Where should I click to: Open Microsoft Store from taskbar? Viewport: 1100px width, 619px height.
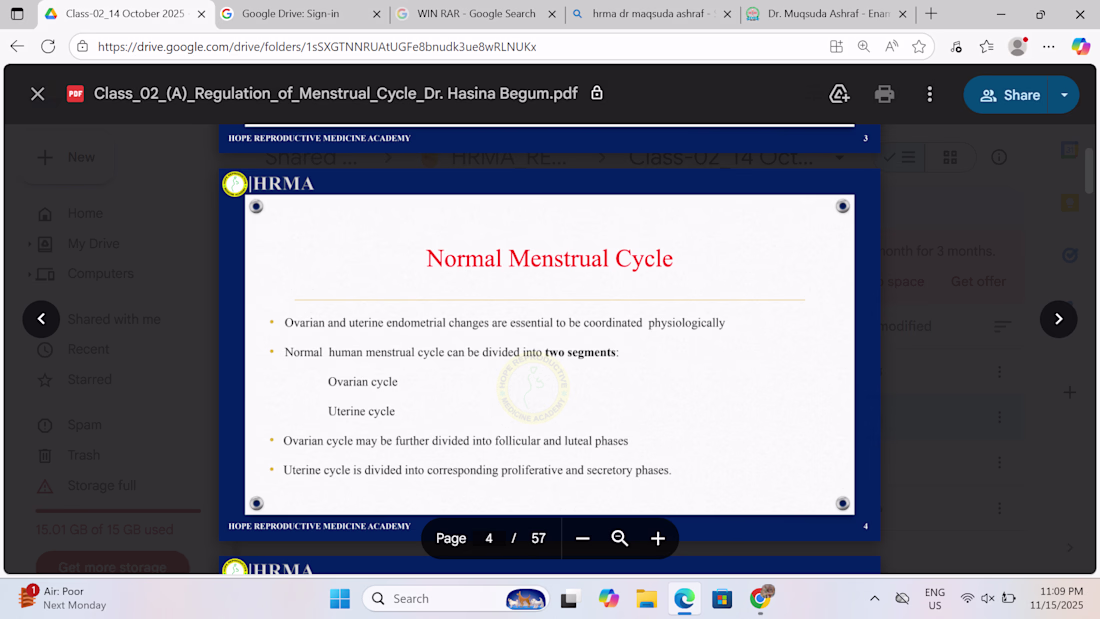722,599
